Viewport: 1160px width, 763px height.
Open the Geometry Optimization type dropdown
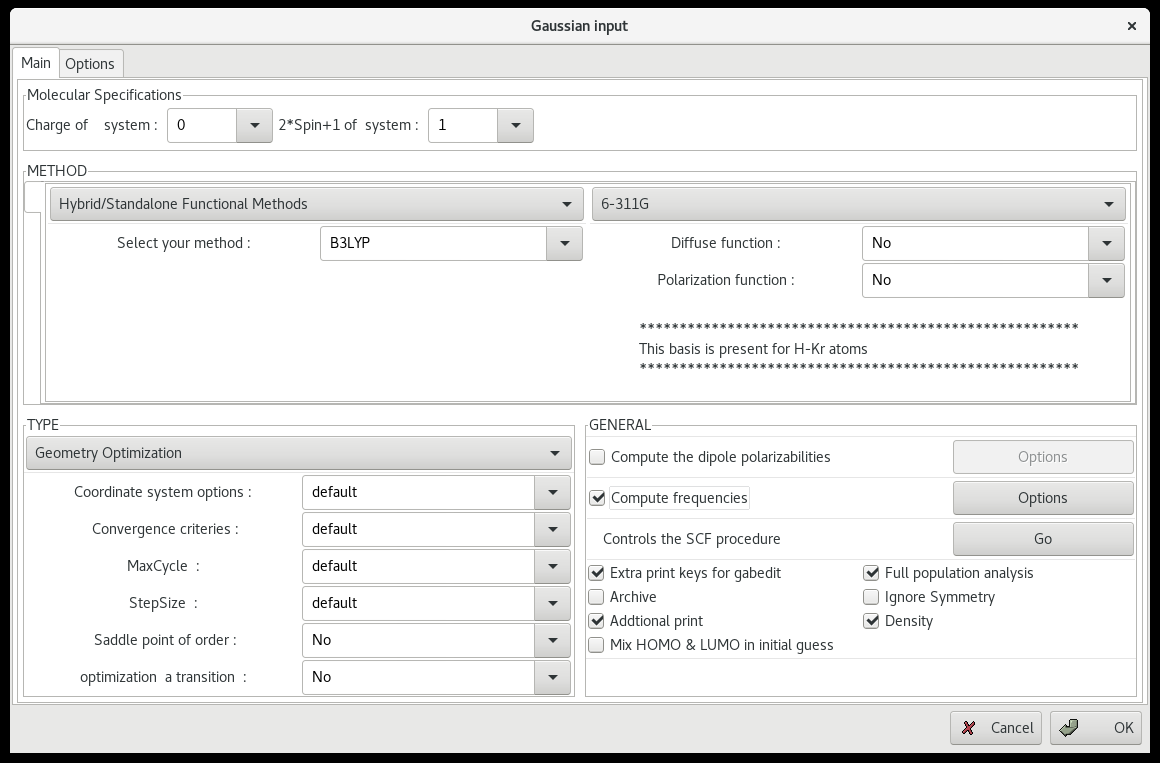(298, 453)
